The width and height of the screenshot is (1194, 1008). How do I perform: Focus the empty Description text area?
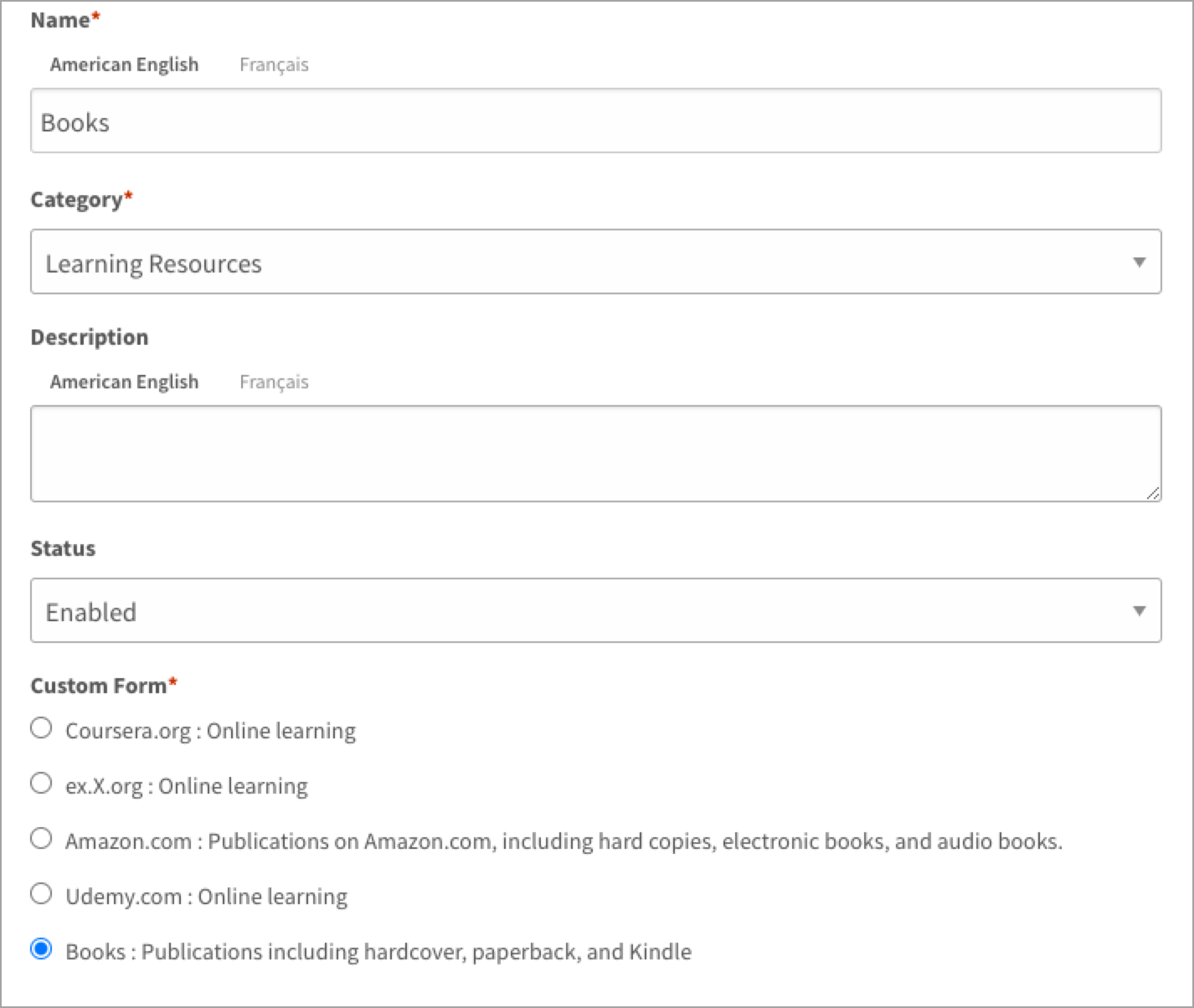pos(595,454)
